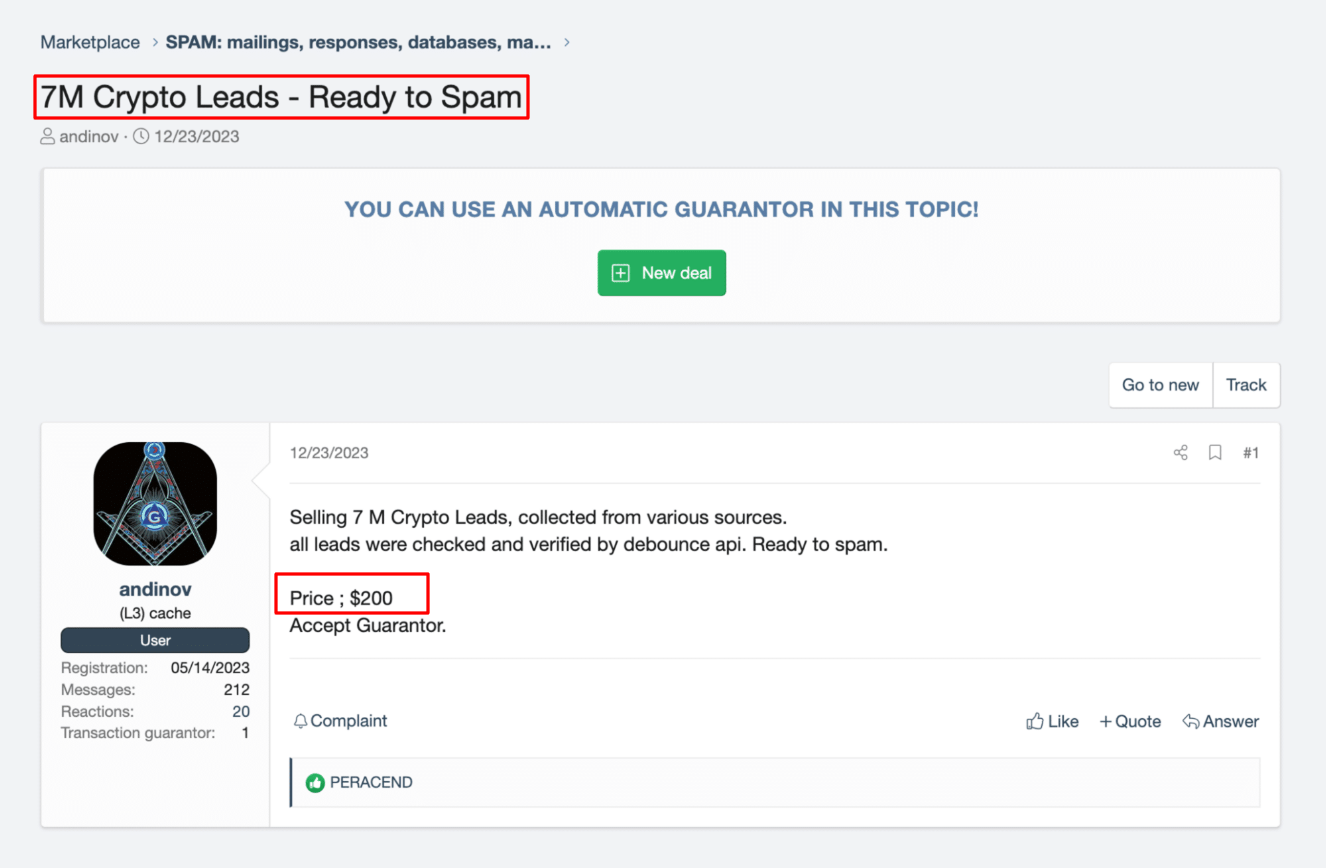Open andinov's profile avatar image

tap(155, 503)
